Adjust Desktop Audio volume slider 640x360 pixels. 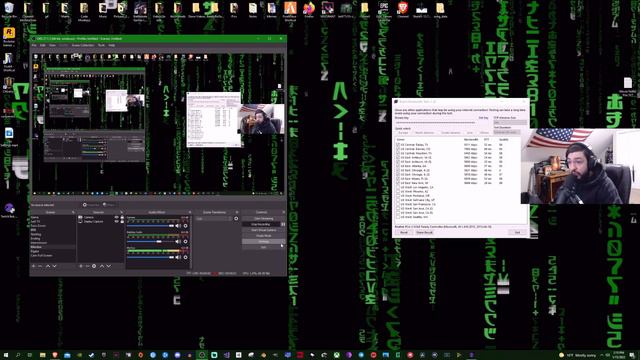pyautogui.click(x=150, y=241)
